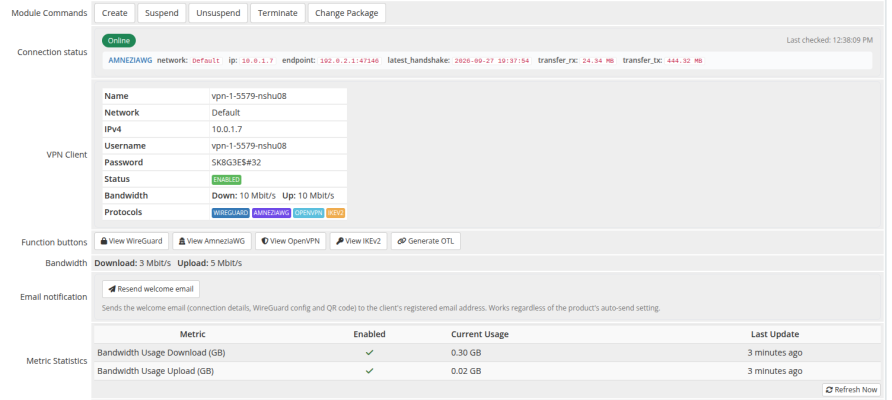This screenshot has height=400, width=892.
Task: Generate a one-time link with Generate OTL
Action: (426, 241)
